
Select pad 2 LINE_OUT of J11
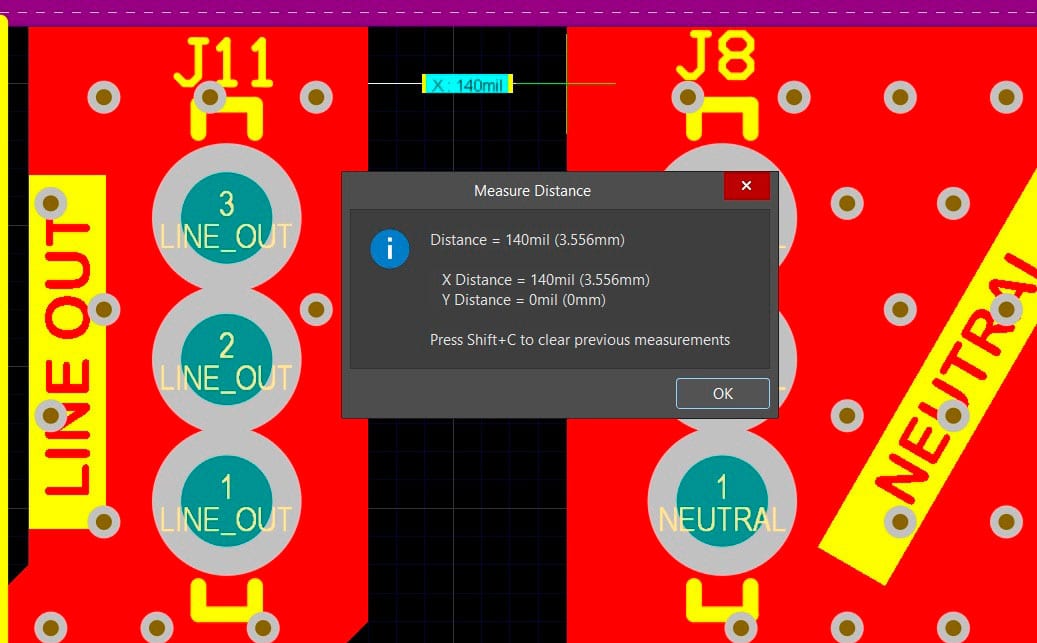(226, 360)
